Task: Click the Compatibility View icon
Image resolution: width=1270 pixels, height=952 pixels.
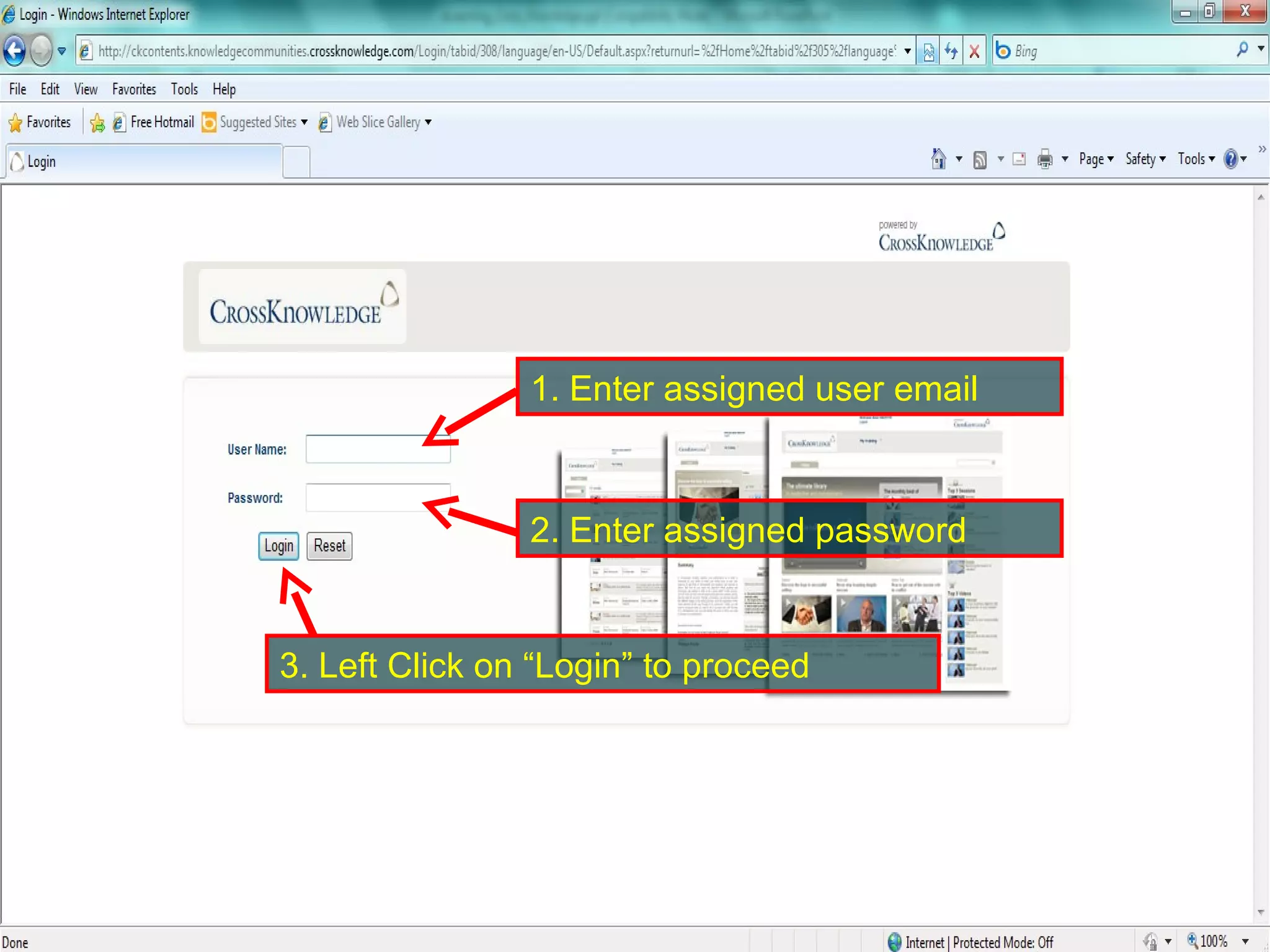Action: pyautogui.click(x=928, y=51)
